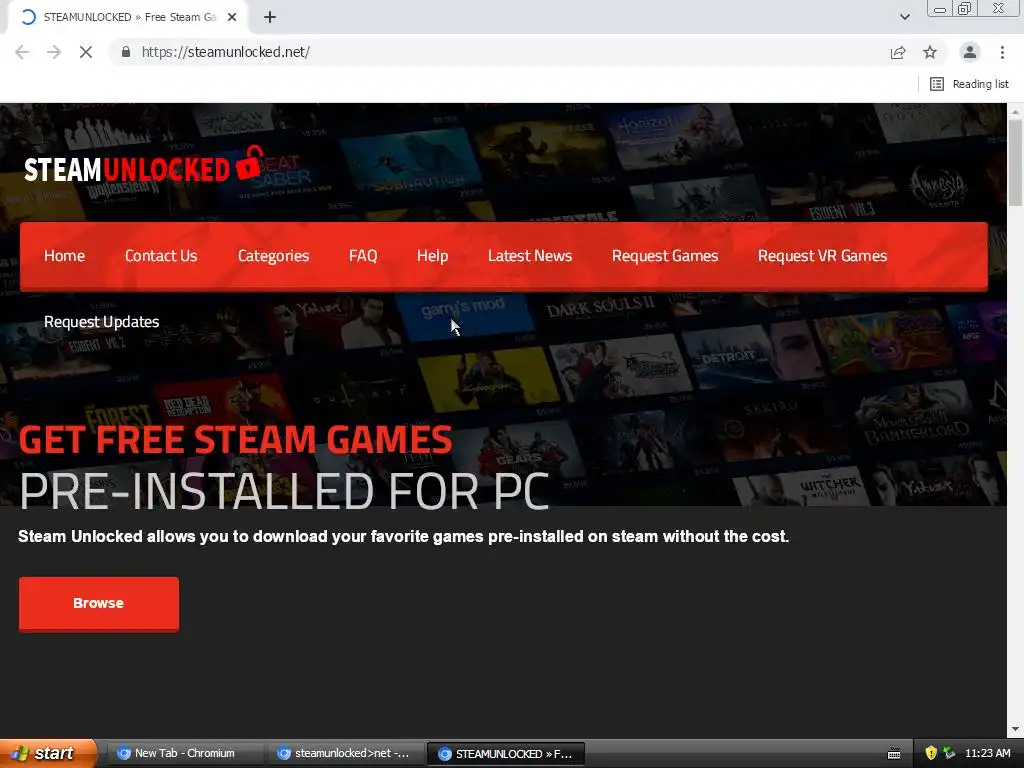Screen dimensions: 1024x768
Task: Open the Request Games page
Action: [x=665, y=256]
